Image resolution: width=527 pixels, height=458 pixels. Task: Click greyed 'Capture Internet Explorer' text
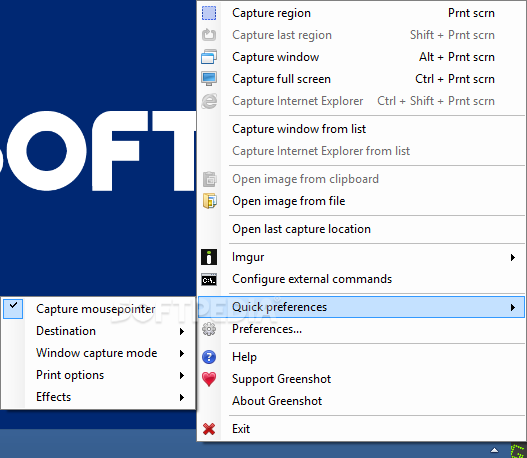click(x=297, y=101)
